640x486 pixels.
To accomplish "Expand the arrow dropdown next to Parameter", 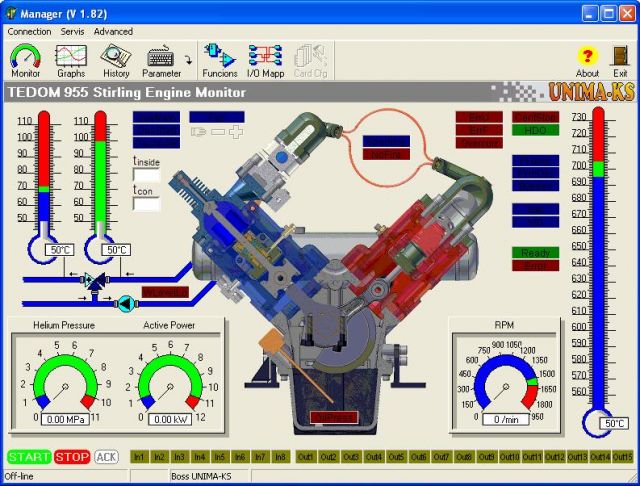I will (189, 61).
